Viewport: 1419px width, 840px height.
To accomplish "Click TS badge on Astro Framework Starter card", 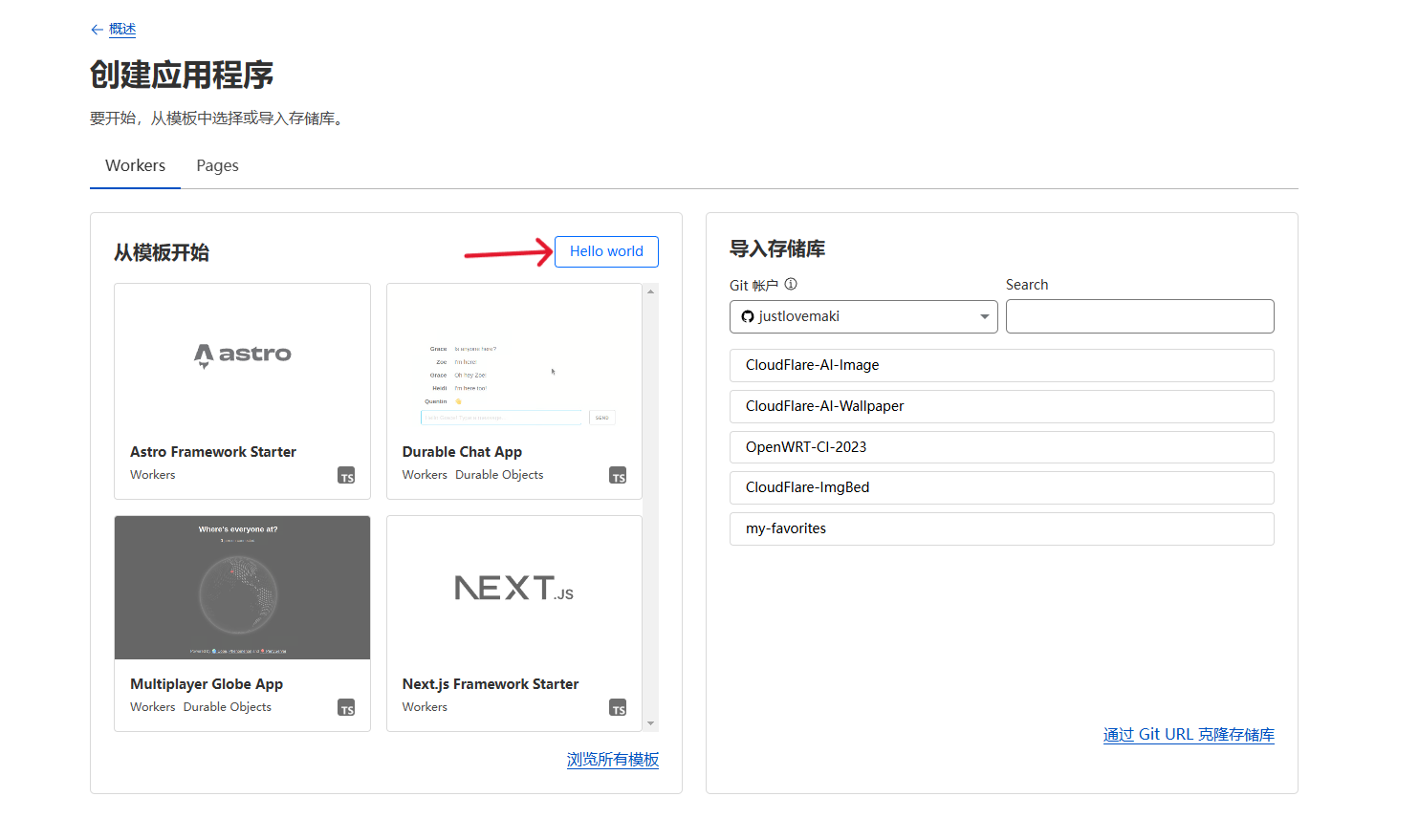I will (346, 476).
